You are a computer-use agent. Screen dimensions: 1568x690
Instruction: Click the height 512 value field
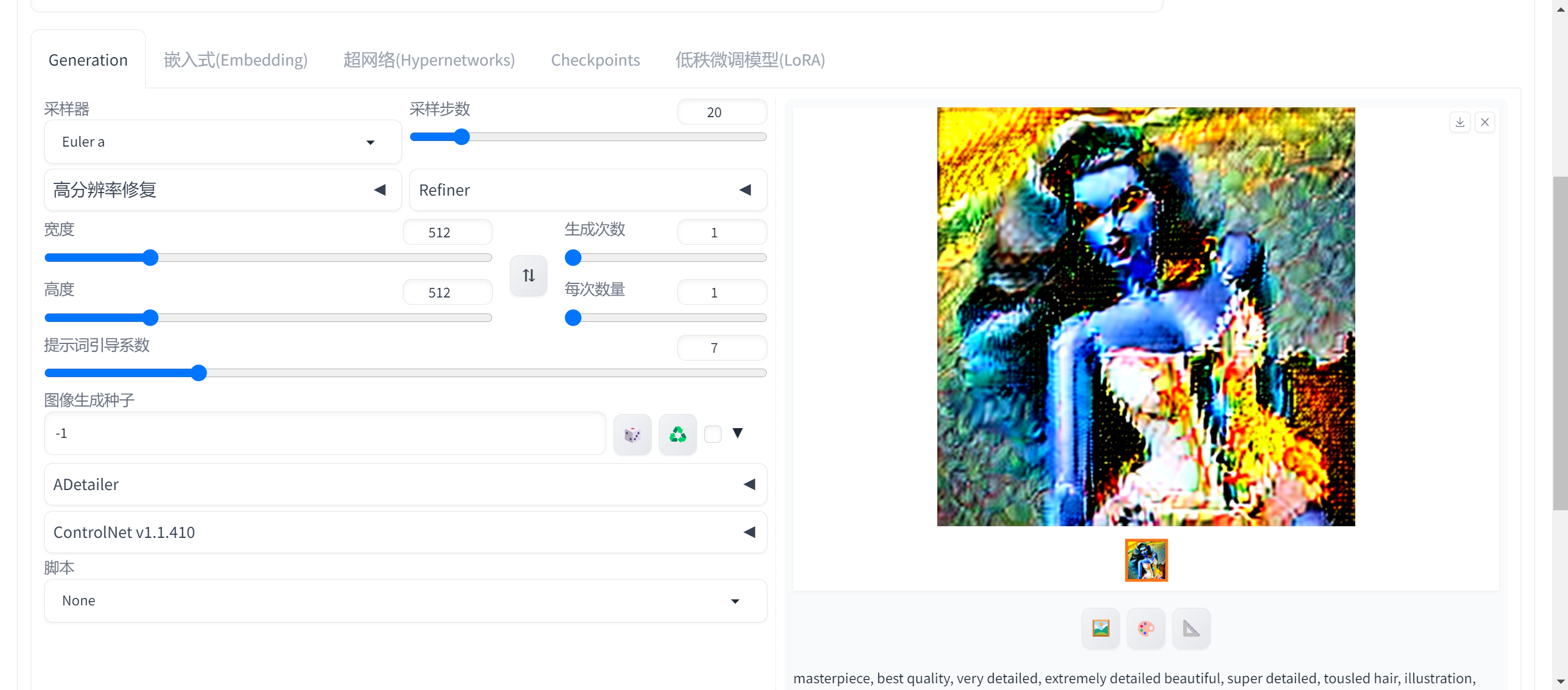(x=447, y=293)
